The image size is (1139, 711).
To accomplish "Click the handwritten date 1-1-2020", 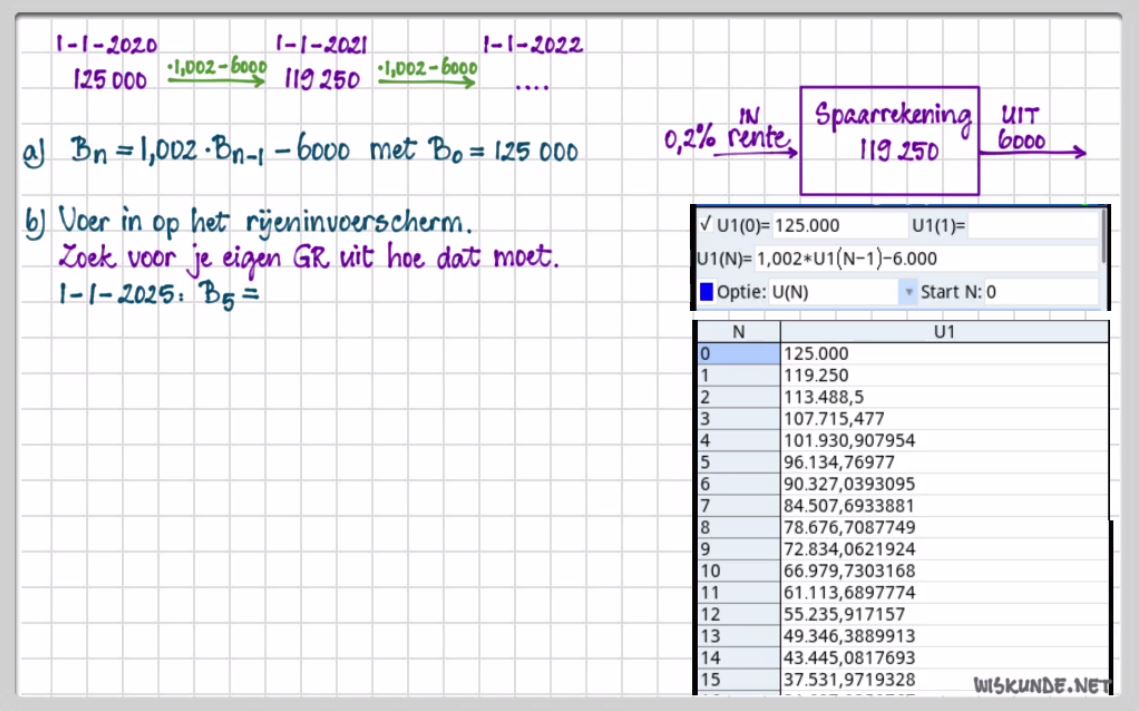I will coord(107,45).
